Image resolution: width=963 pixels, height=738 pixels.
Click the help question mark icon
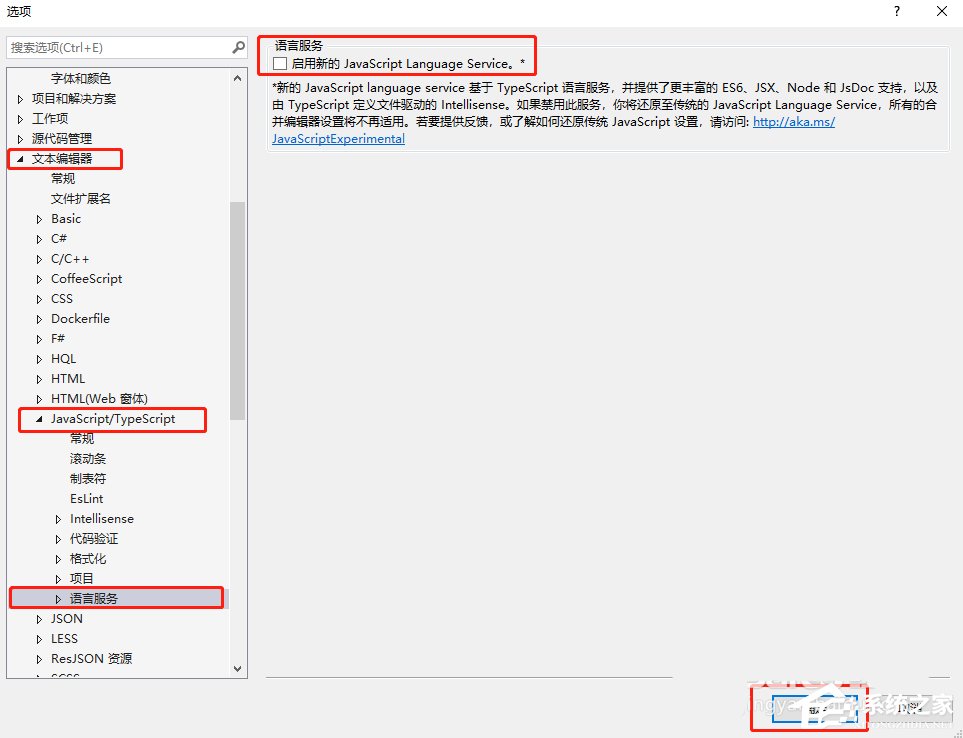click(x=896, y=11)
